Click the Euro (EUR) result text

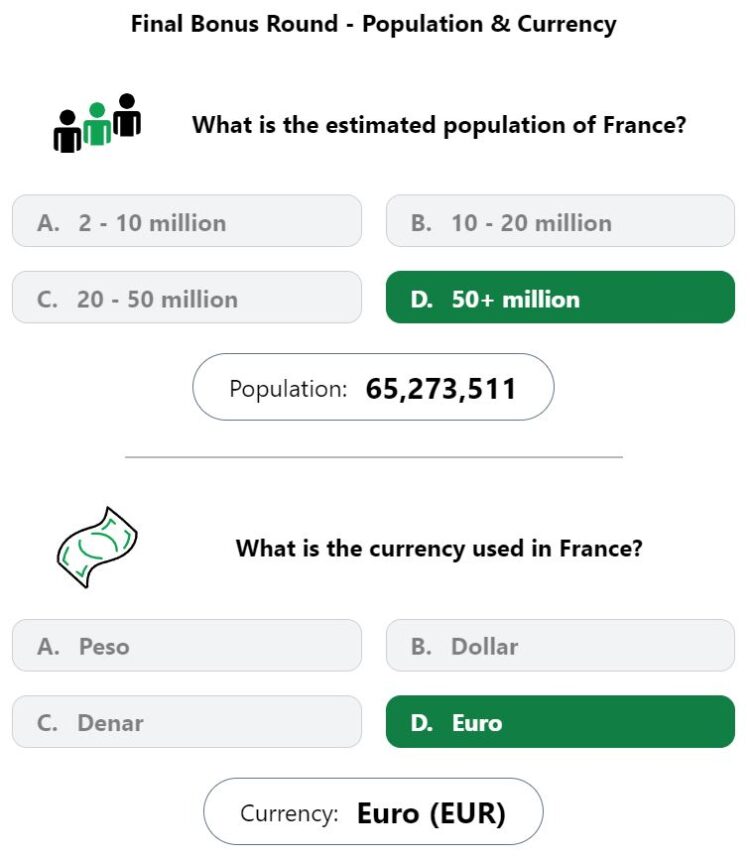tap(431, 813)
